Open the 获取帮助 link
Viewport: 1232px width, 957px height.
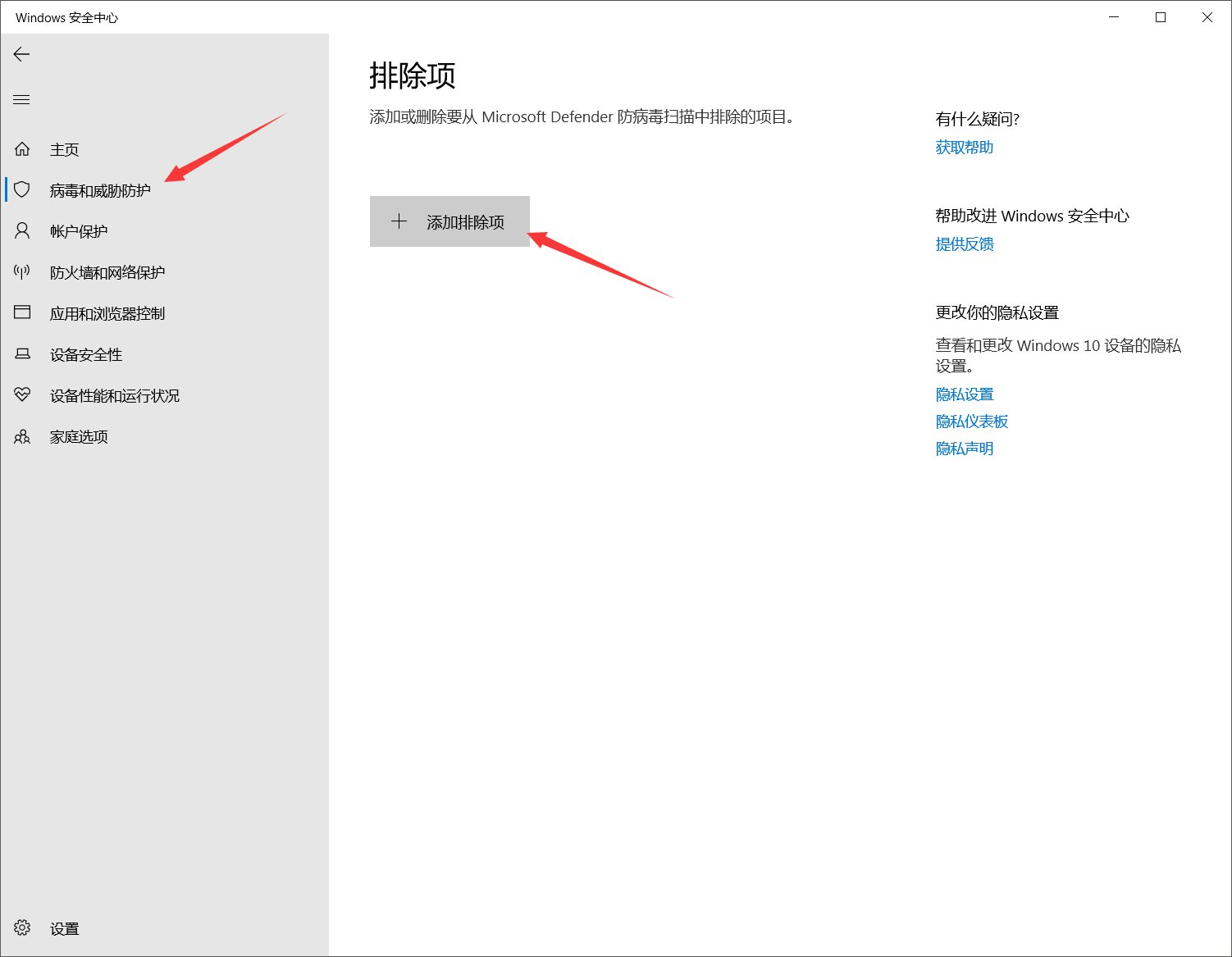tap(965, 148)
